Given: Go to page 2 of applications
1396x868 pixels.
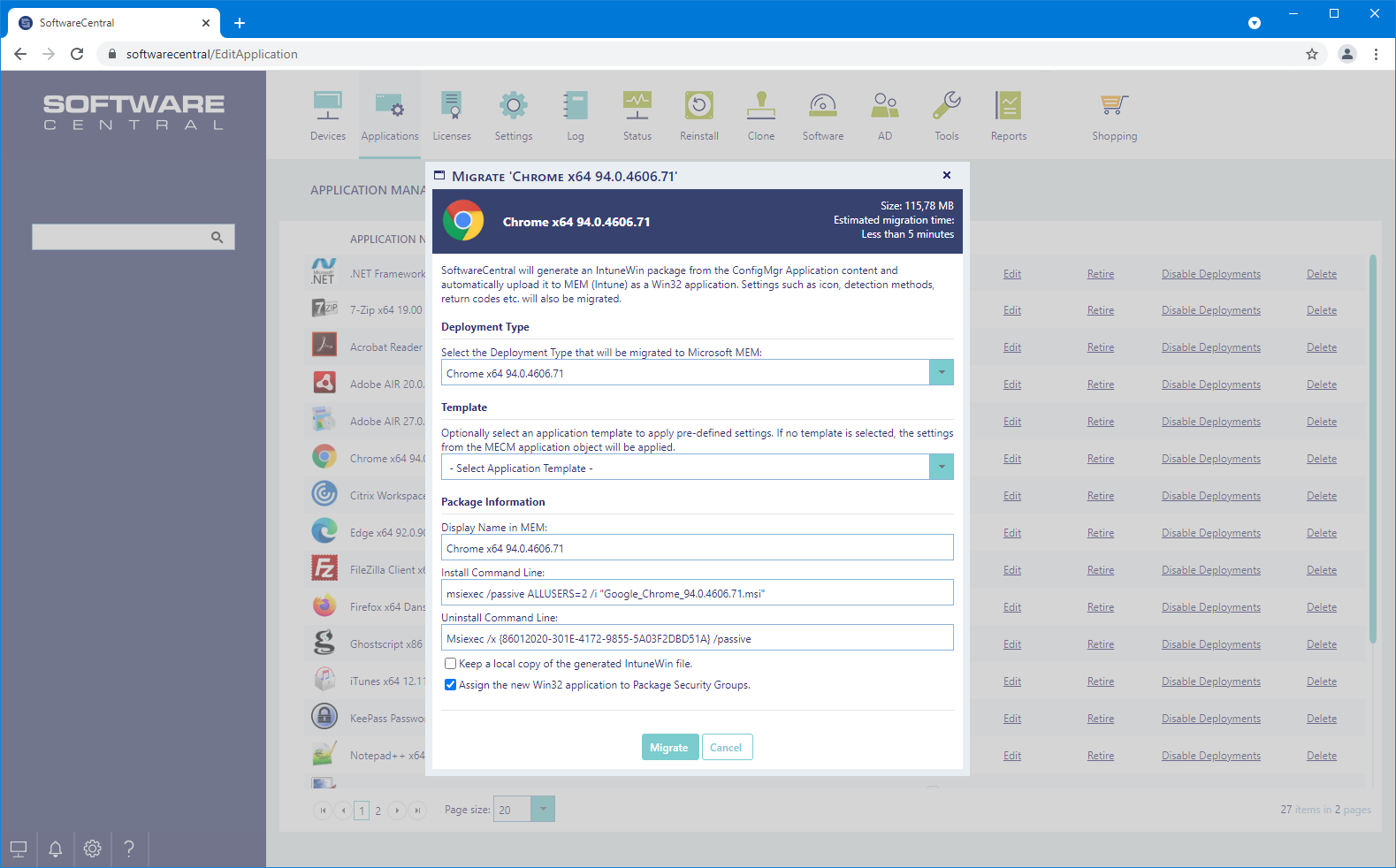Looking at the screenshot, I should pos(378,811).
